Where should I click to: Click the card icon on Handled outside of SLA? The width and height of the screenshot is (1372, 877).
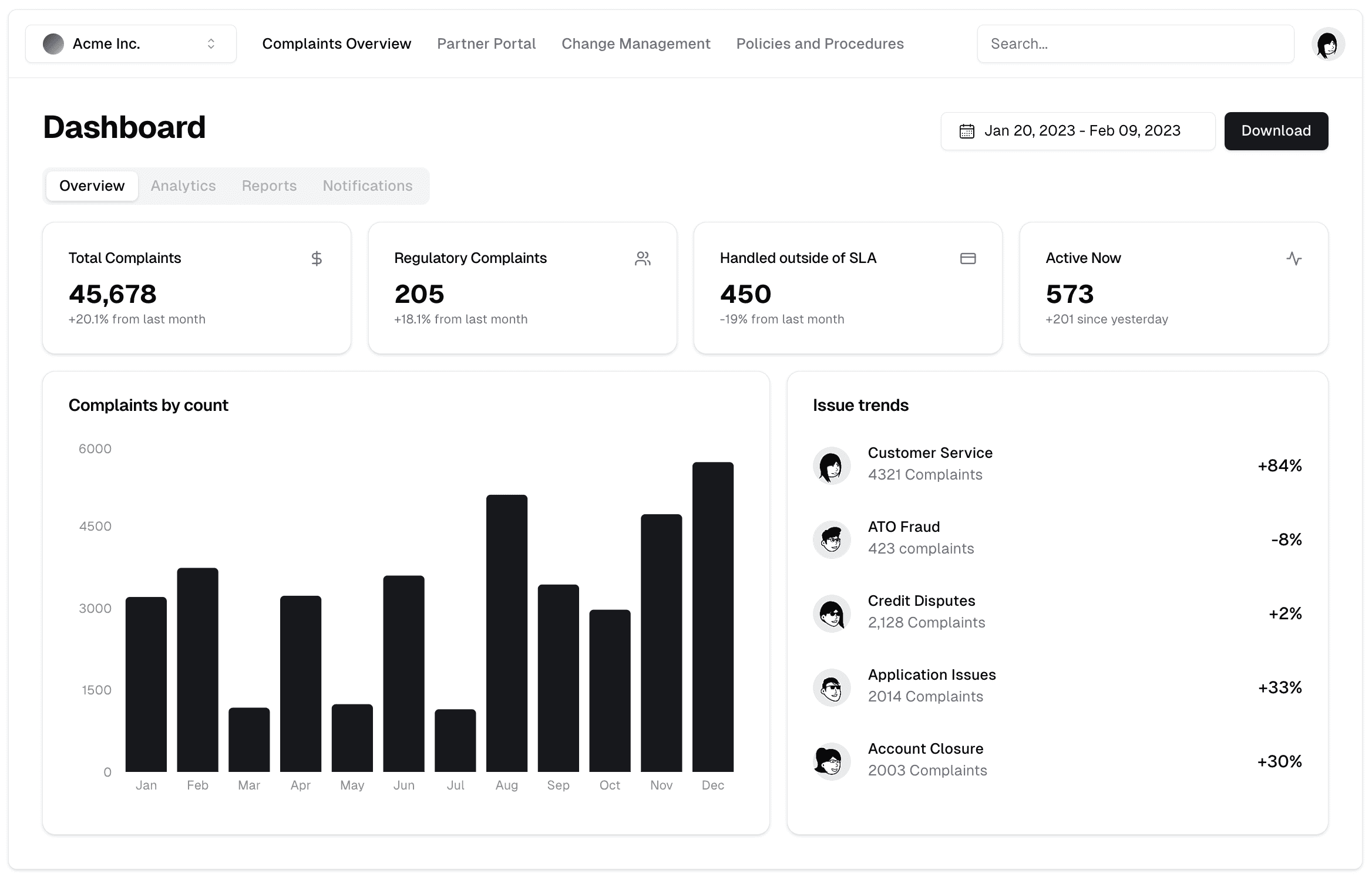pos(968,258)
